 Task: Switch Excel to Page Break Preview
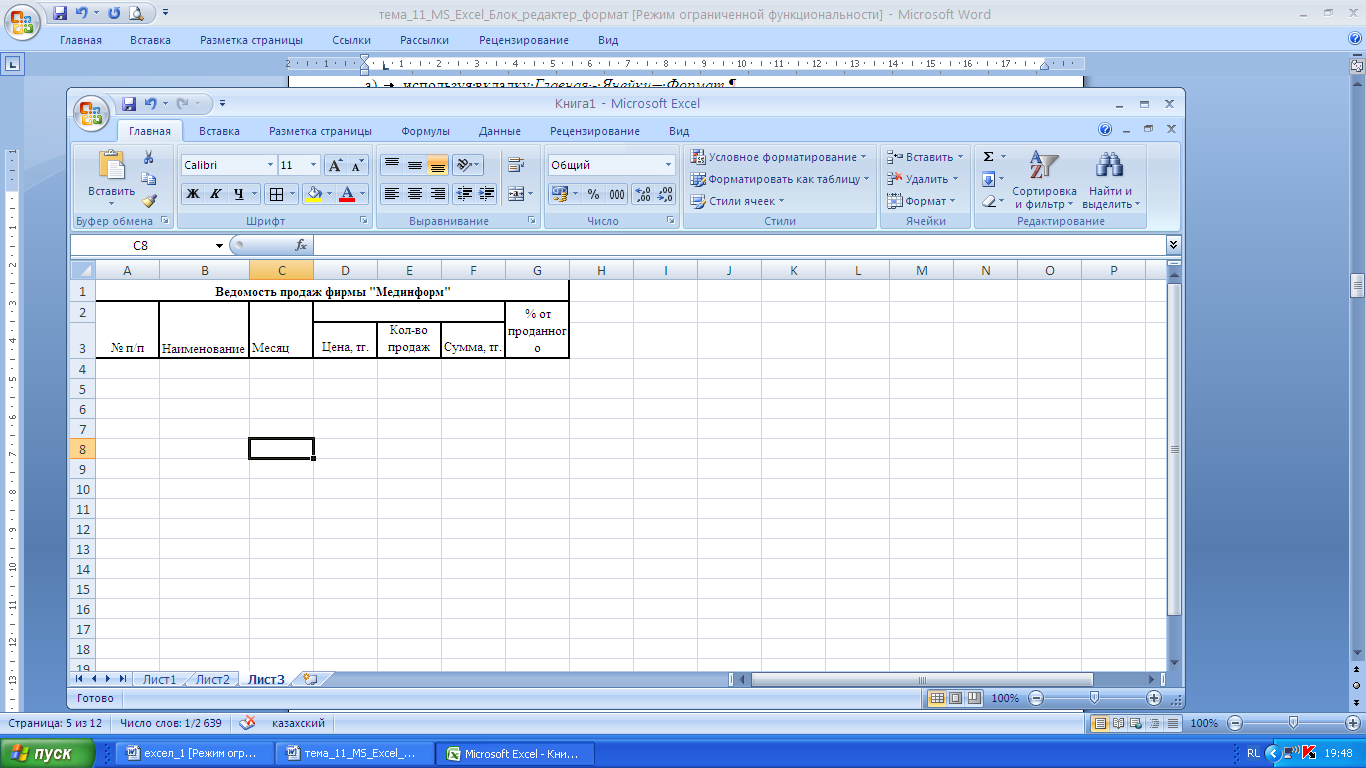coord(974,698)
